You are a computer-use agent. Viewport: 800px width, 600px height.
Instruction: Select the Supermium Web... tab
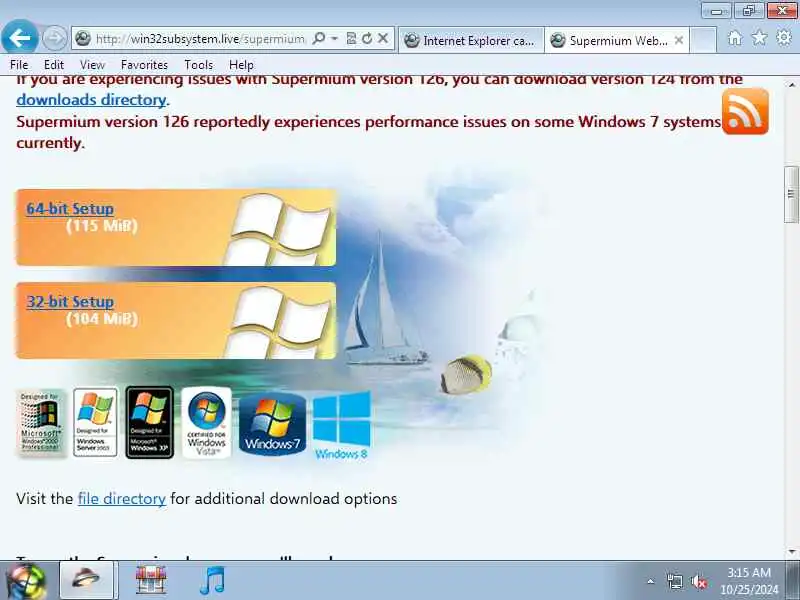point(609,40)
